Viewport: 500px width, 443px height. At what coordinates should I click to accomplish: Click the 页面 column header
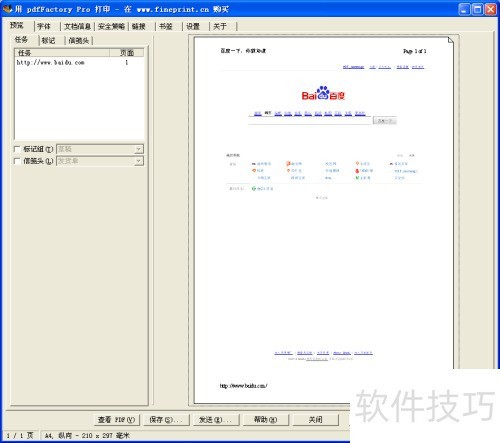coord(127,53)
